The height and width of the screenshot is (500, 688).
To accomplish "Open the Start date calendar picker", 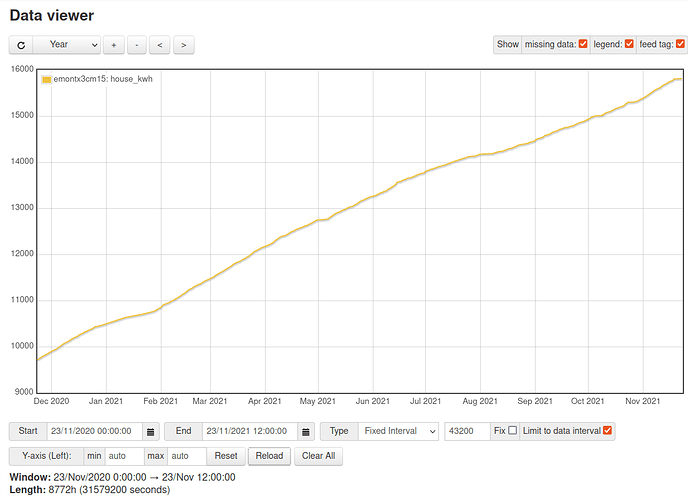I will coord(150,431).
